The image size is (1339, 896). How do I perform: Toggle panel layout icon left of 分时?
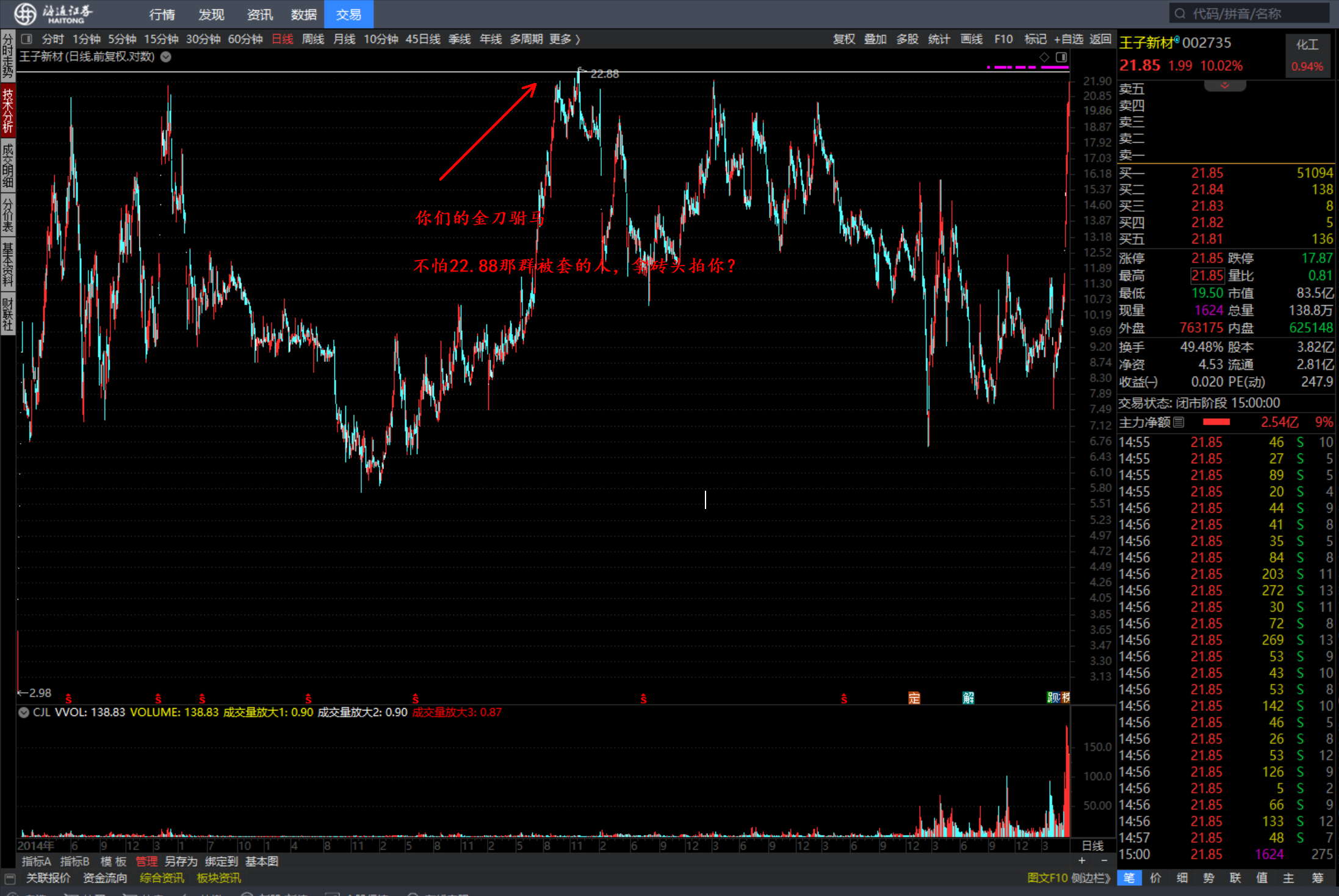(26, 39)
